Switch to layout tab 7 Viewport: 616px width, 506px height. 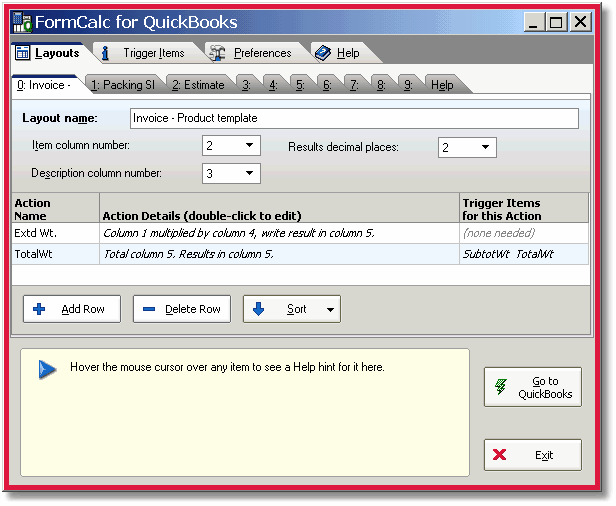pyautogui.click(x=354, y=85)
